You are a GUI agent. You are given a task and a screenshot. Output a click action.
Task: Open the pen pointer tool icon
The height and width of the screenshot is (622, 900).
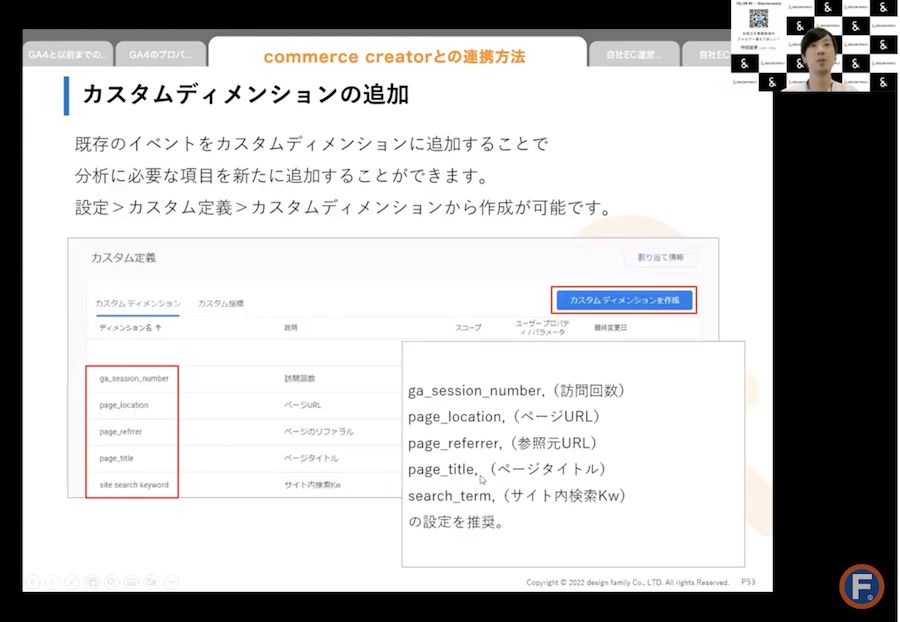(72, 582)
